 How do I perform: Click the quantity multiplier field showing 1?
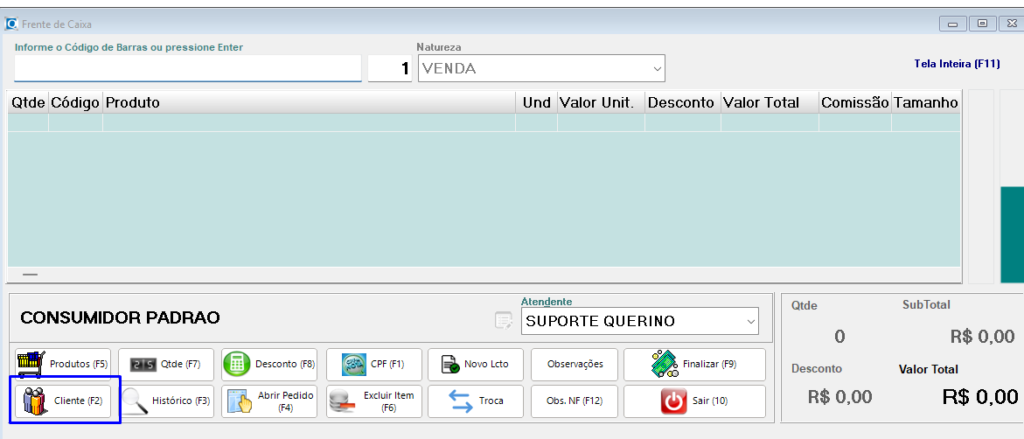tap(390, 68)
